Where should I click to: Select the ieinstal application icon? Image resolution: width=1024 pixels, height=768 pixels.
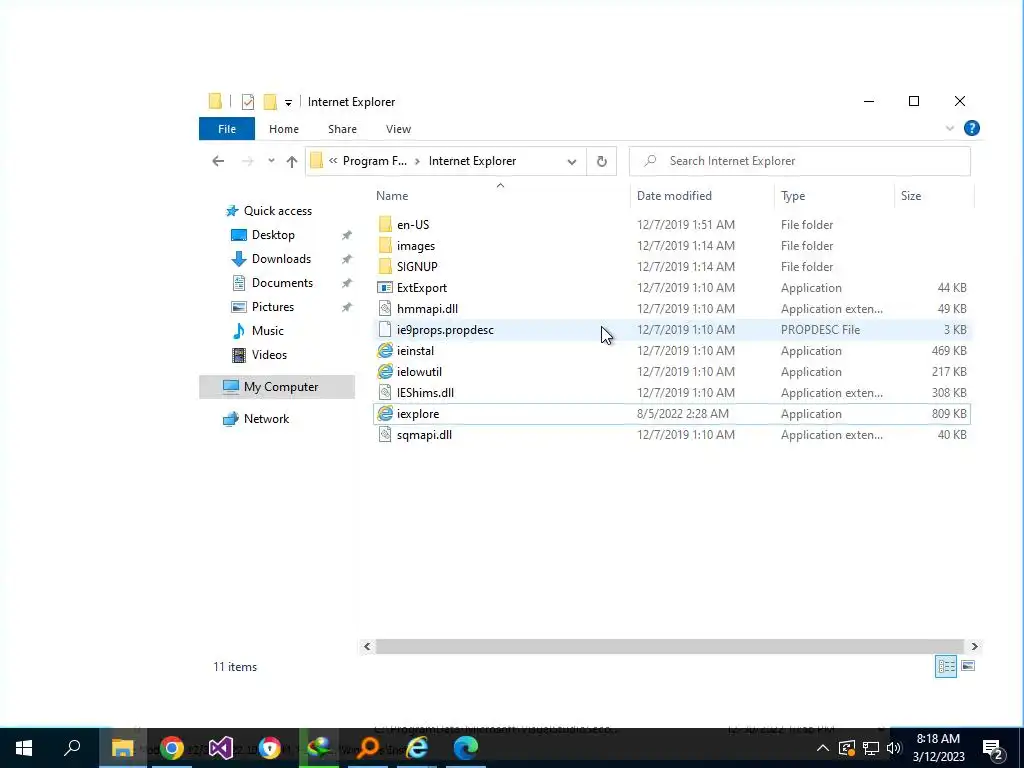385,351
